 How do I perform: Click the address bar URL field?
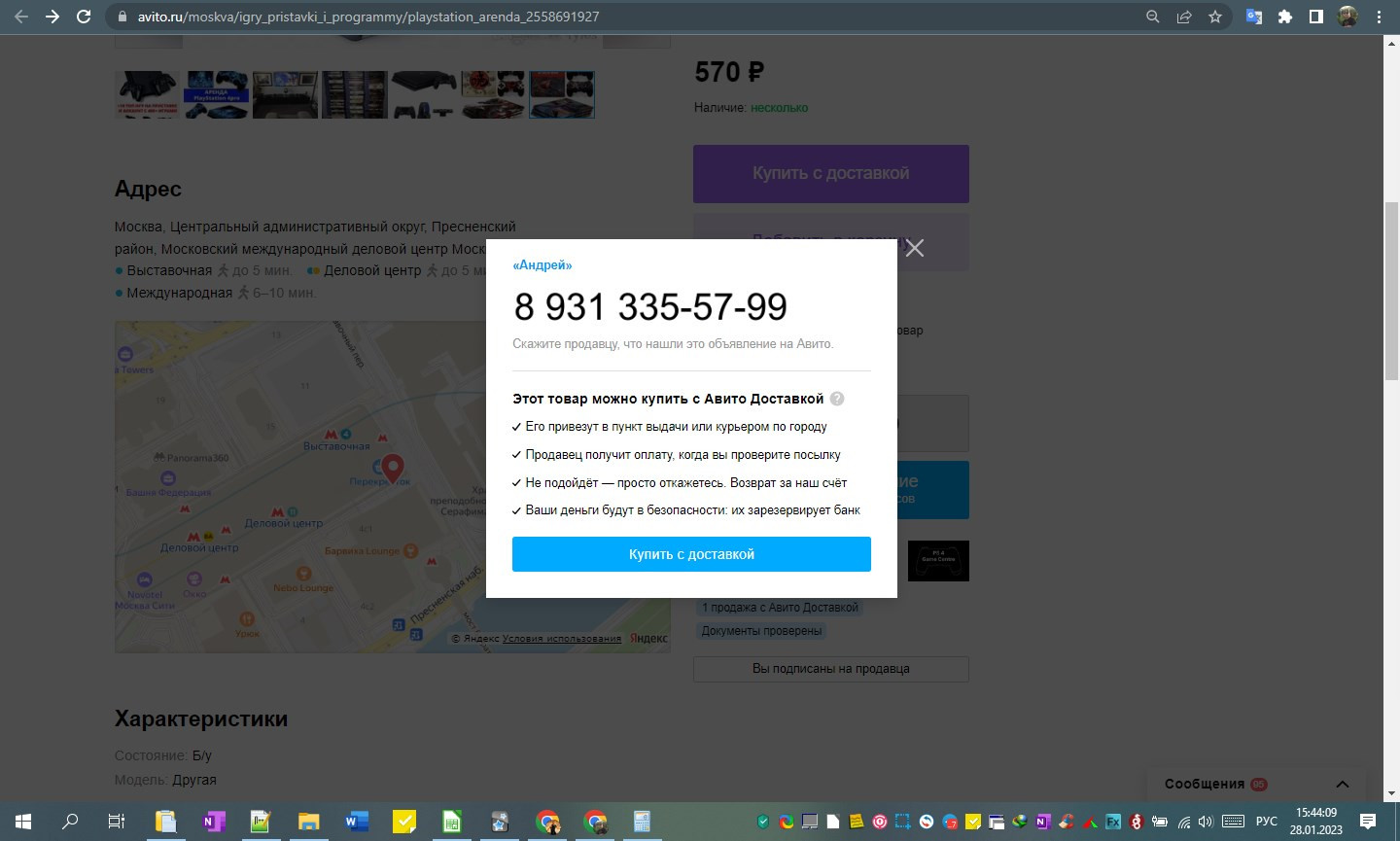(622, 17)
